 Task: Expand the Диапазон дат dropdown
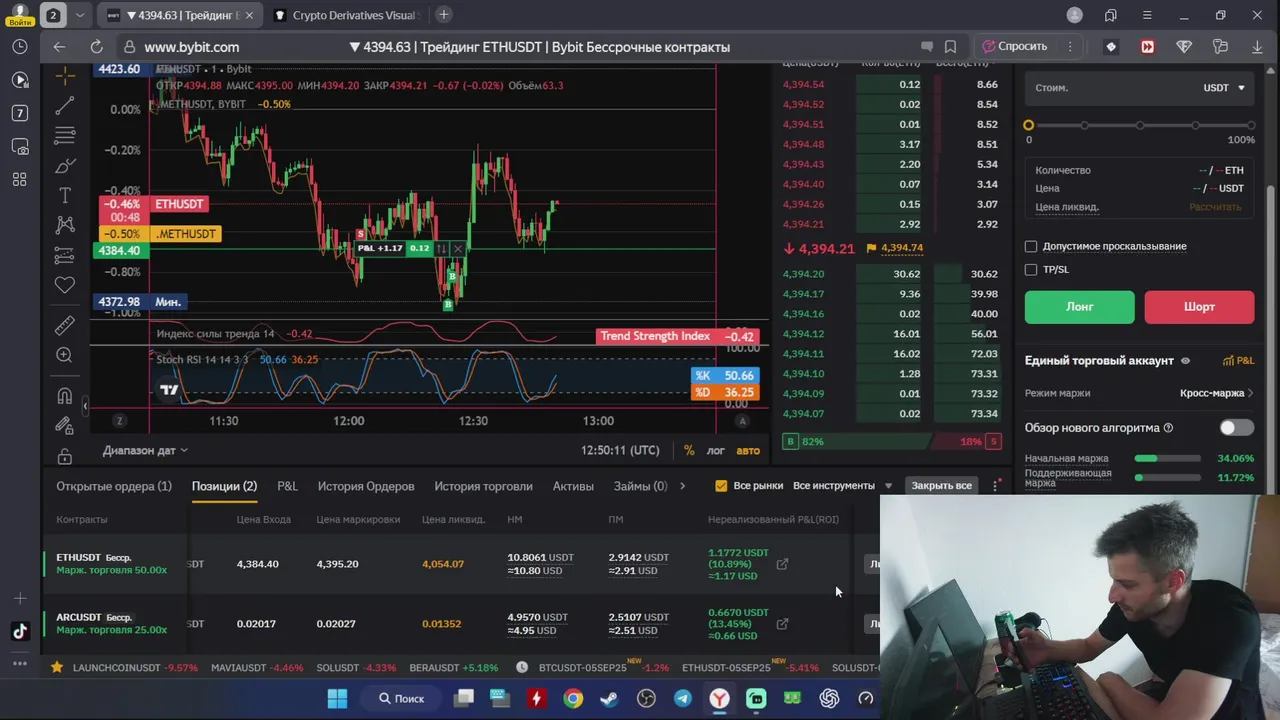[145, 451]
